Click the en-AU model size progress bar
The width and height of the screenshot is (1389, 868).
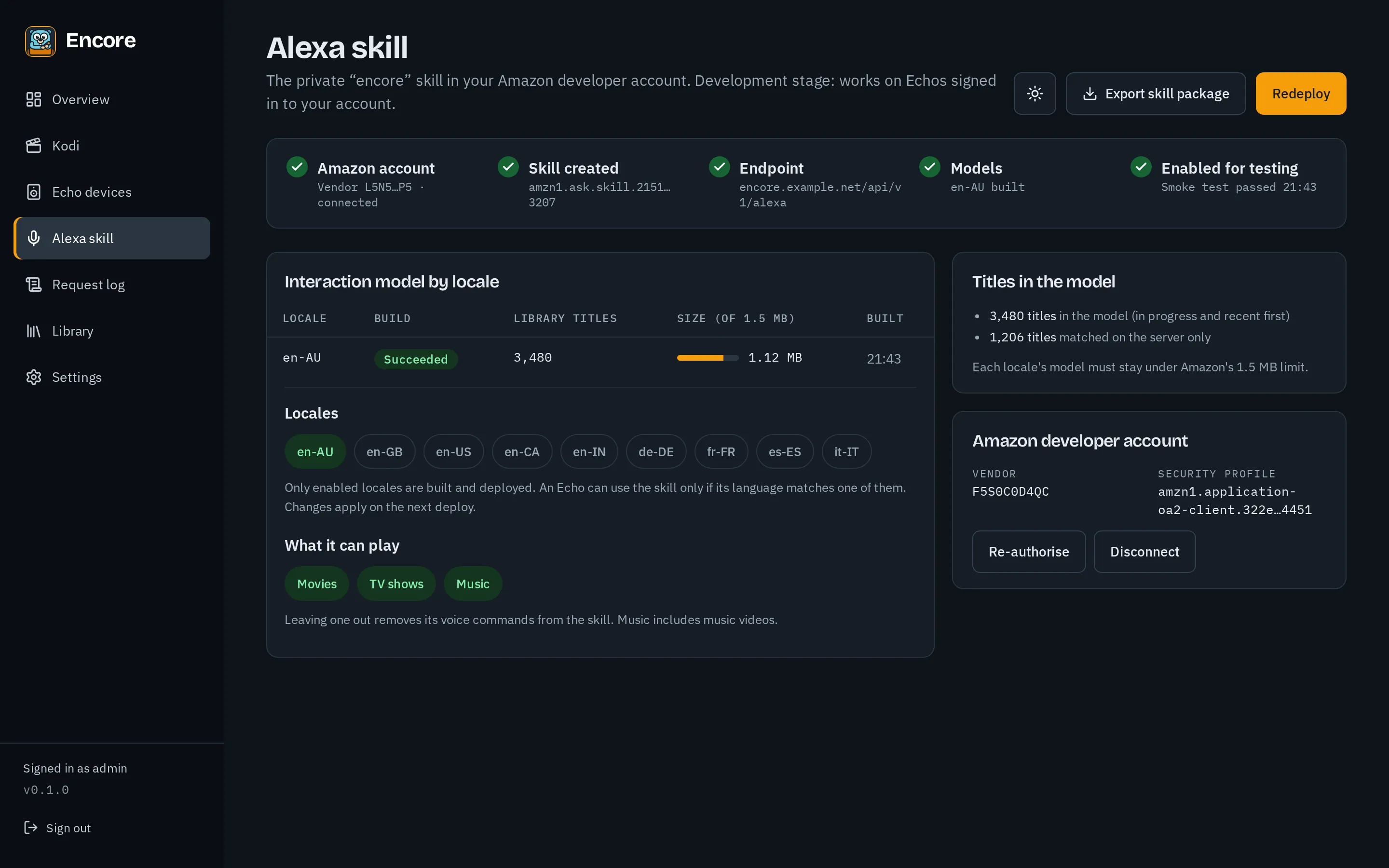coord(708,358)
